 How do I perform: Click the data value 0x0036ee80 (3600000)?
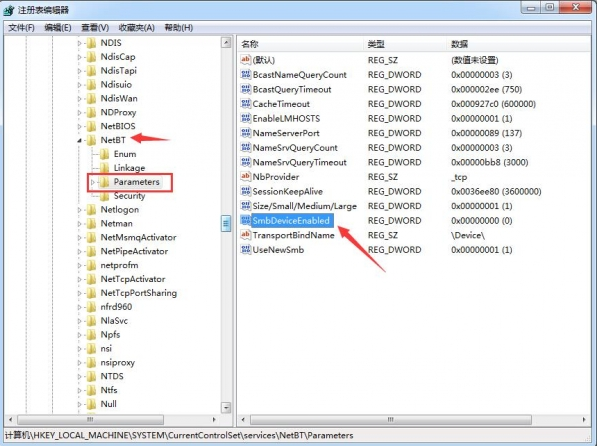[x=496, y=192]
